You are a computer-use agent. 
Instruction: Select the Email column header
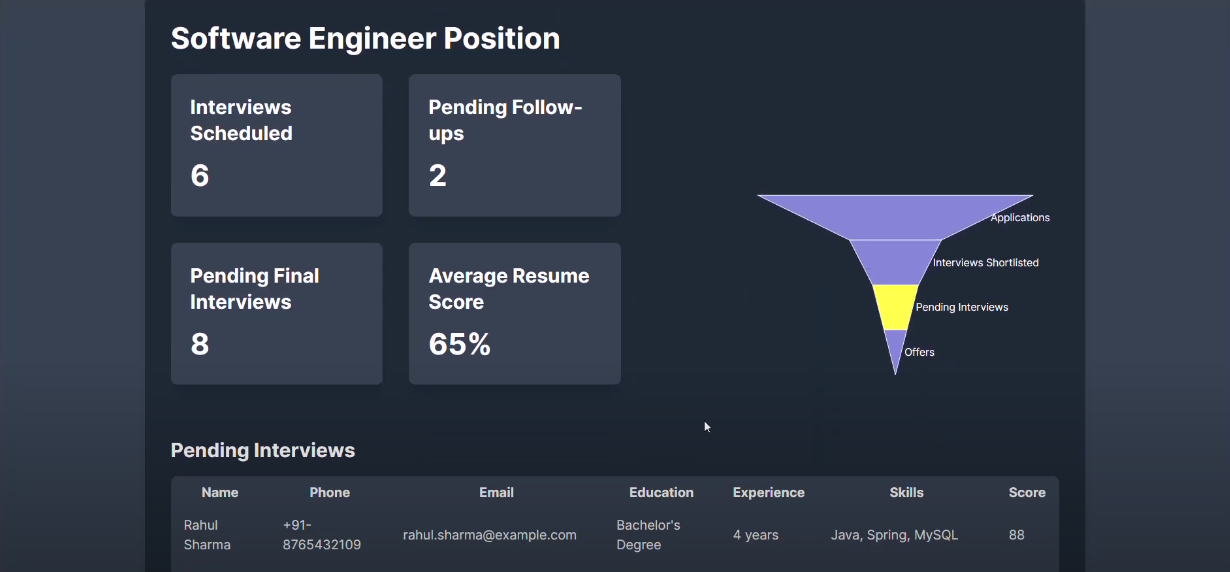click(x=496, y=492)
